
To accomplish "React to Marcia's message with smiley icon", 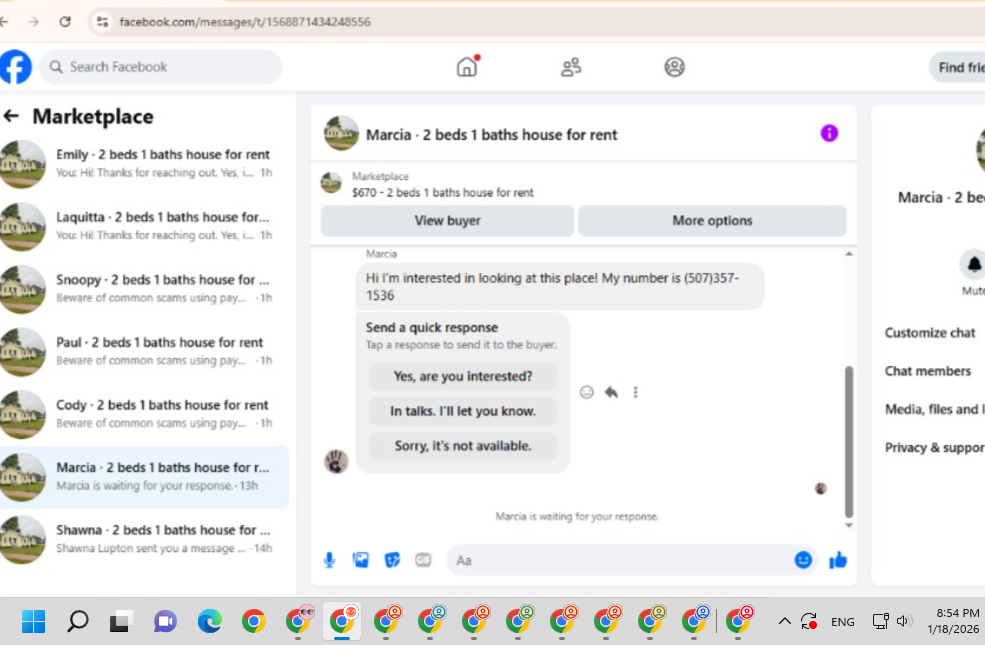I will [x=587, y=392].
